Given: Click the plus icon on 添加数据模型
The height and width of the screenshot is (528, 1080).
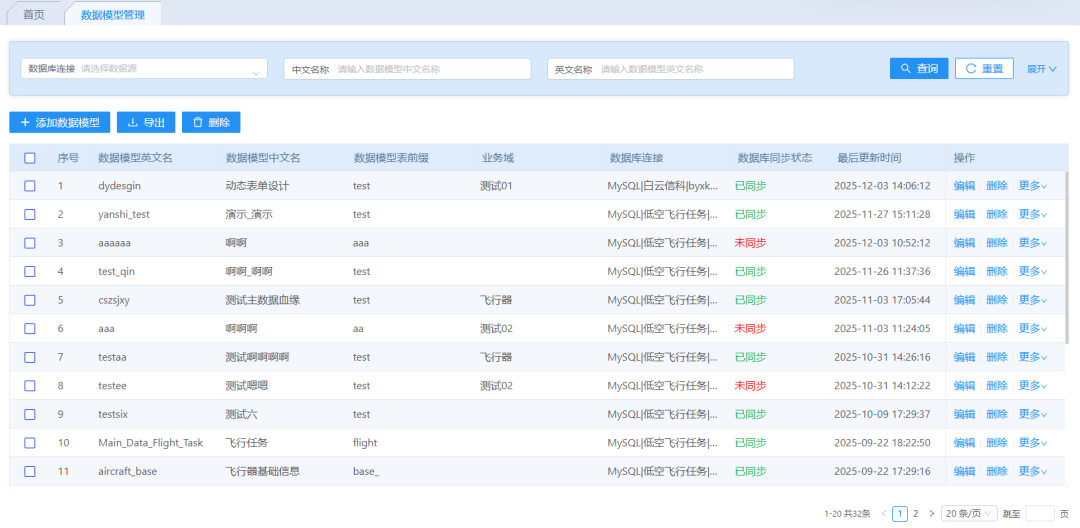Looking at the screenshot, I should [x=25, y=122].
